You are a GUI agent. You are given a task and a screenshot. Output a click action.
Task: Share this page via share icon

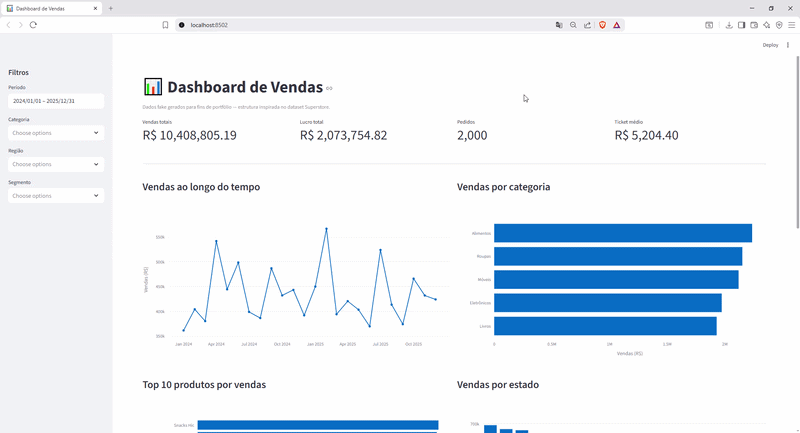tap(588, 25)
